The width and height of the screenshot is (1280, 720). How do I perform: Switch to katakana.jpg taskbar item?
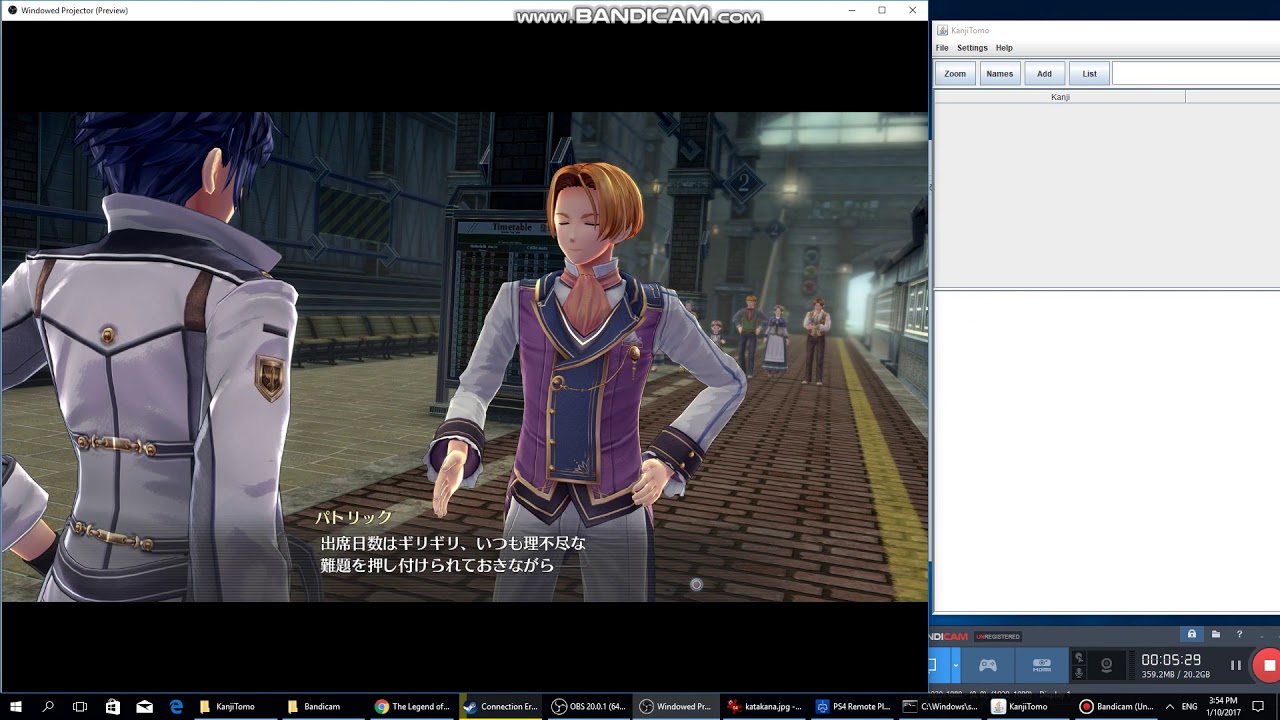tap(765, 706)
